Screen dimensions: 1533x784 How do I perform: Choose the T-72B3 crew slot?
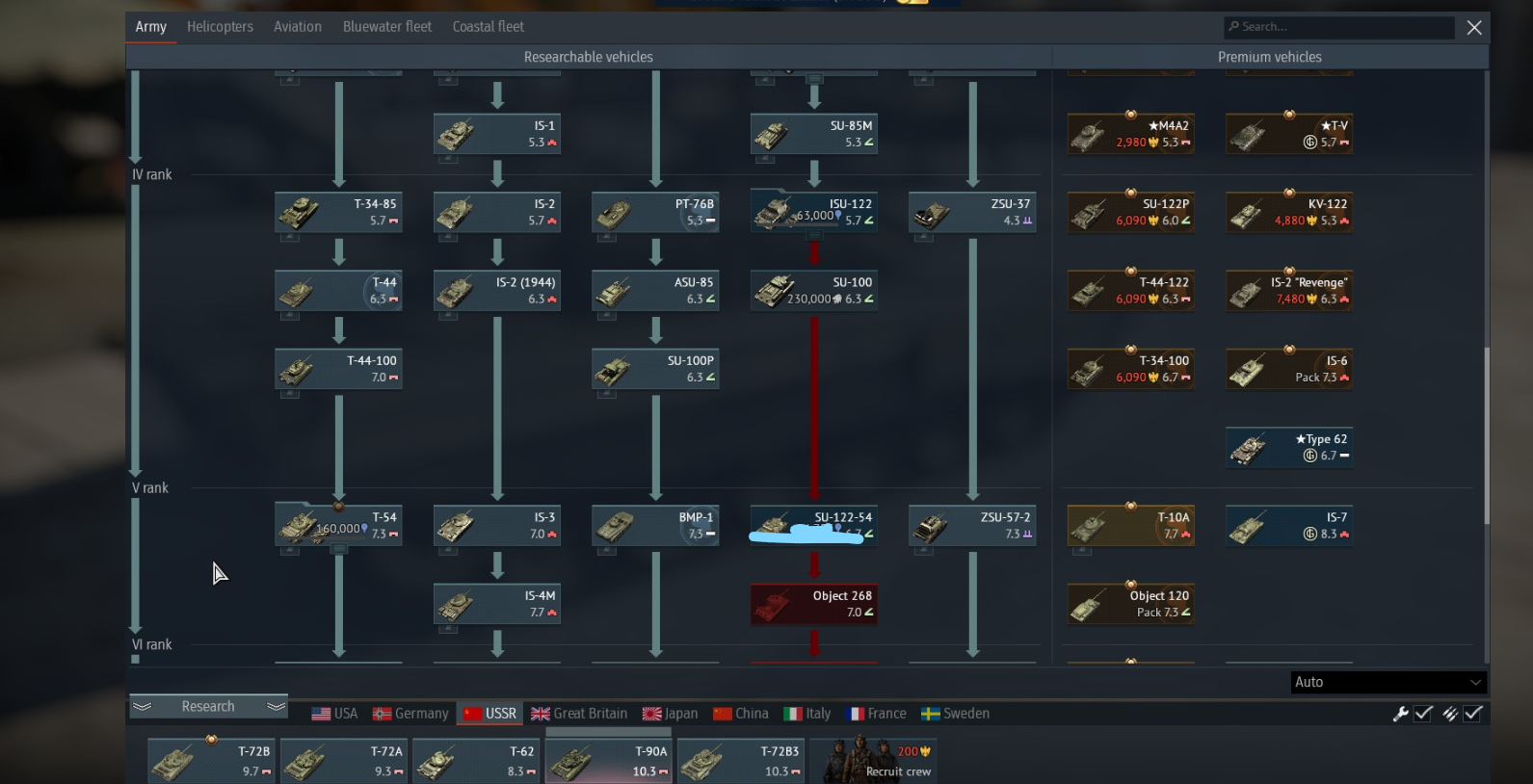point(741,761)
